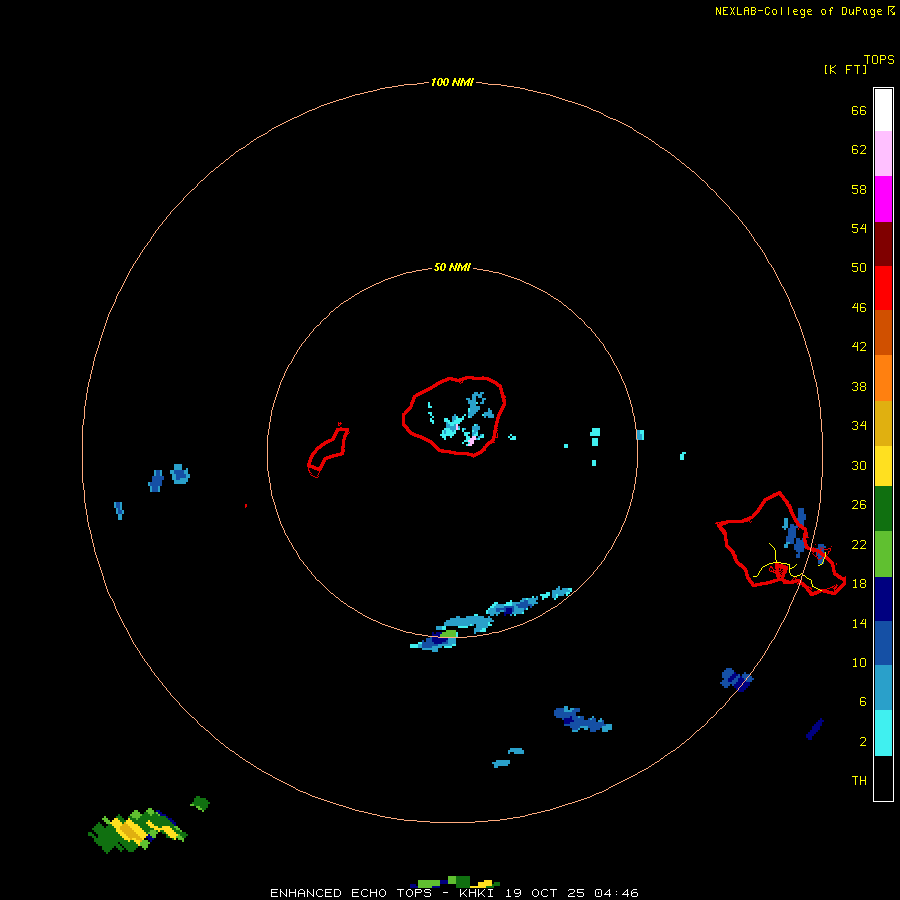
Task: Click the 58 legend value label
Action: point(859,189)
